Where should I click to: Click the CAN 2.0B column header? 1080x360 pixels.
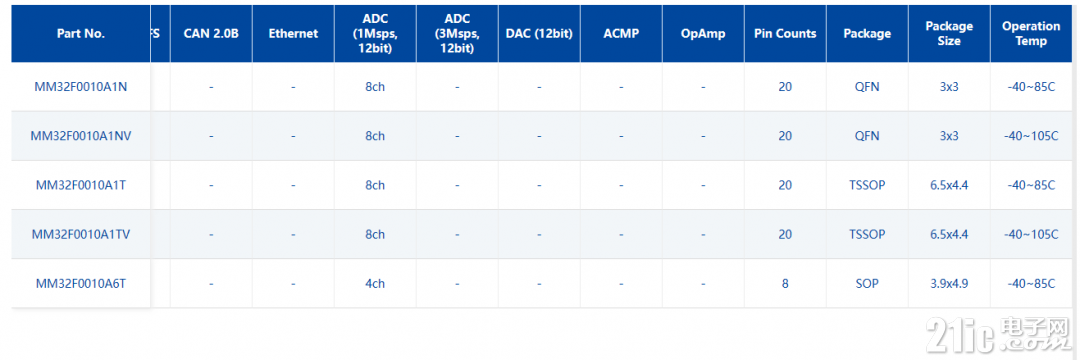pos(211,34)
